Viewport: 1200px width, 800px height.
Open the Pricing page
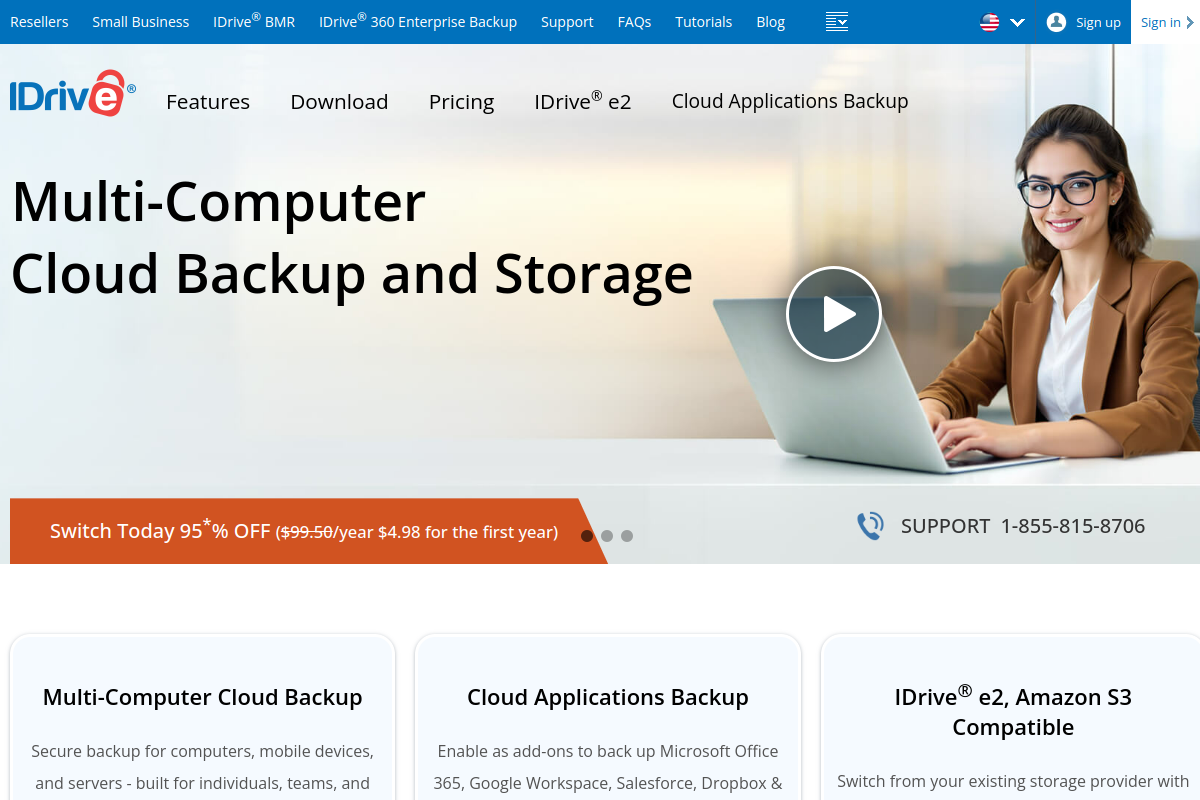461,102
